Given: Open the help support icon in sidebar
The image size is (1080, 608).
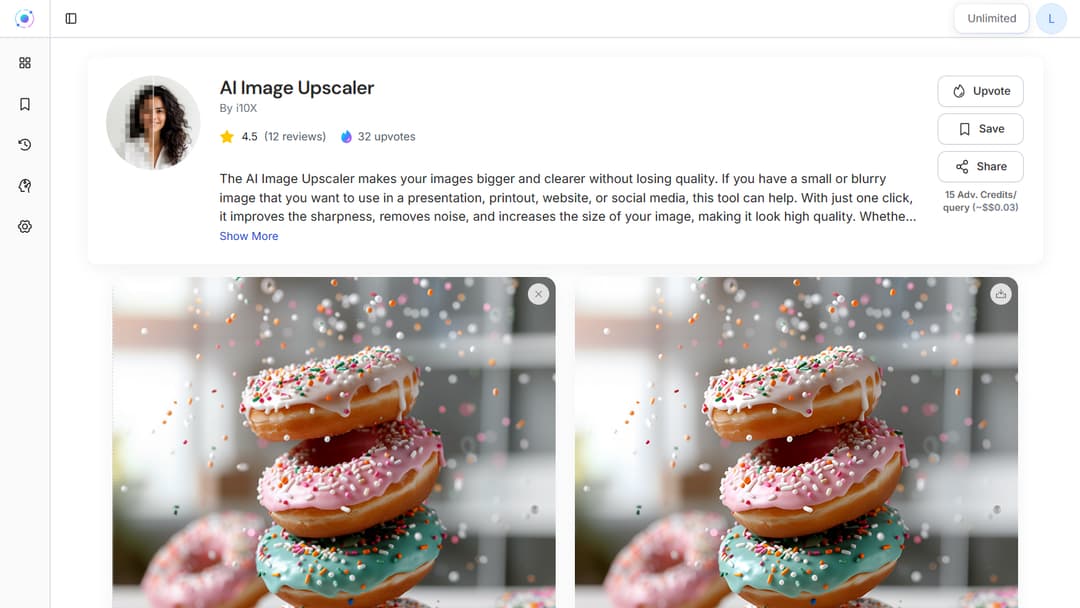Looking at the screenshot, I should tap(25, 185).
